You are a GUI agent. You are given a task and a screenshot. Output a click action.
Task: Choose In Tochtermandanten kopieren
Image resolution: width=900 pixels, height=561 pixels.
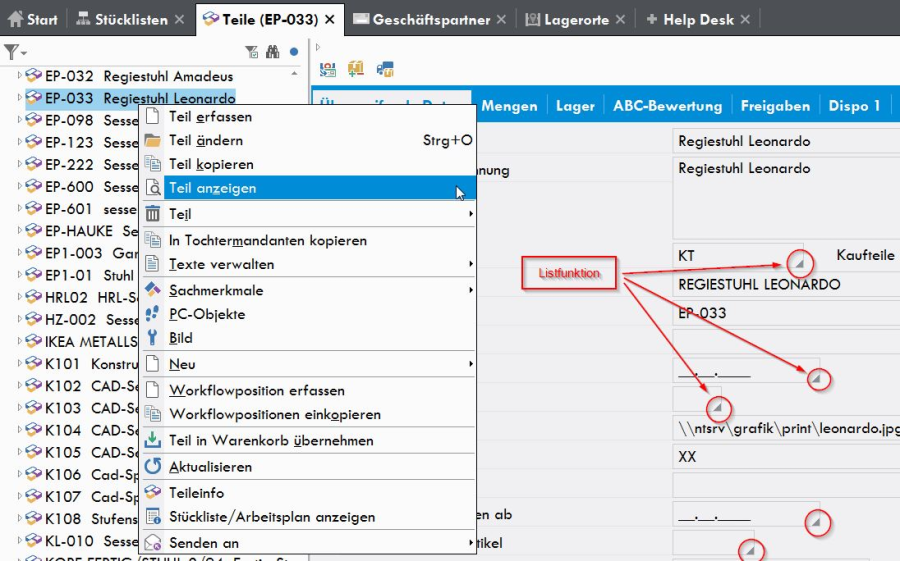pos(308,241)
